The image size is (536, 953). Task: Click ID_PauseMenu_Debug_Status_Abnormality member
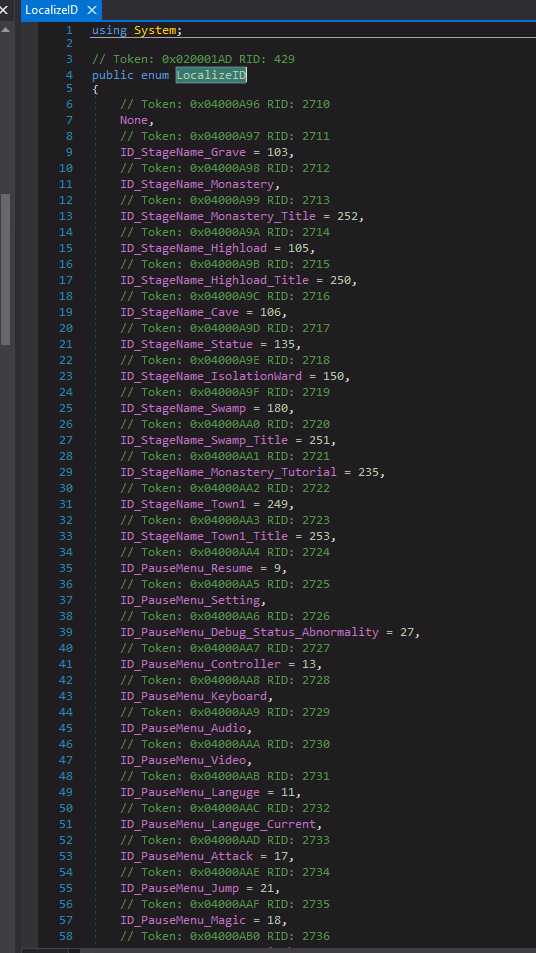(x=249, y=632)
